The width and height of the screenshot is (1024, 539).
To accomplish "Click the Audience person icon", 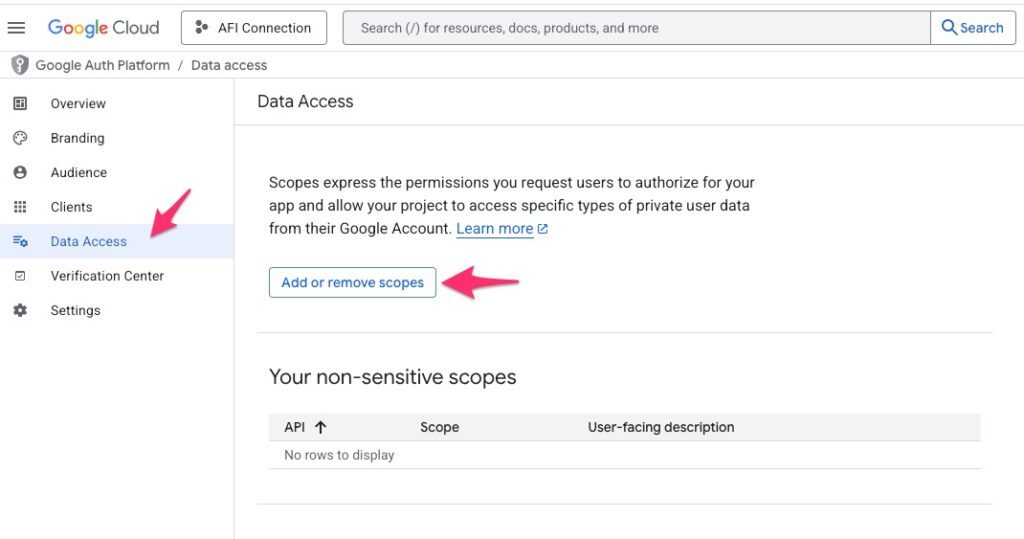I will (x=20, y=172).
